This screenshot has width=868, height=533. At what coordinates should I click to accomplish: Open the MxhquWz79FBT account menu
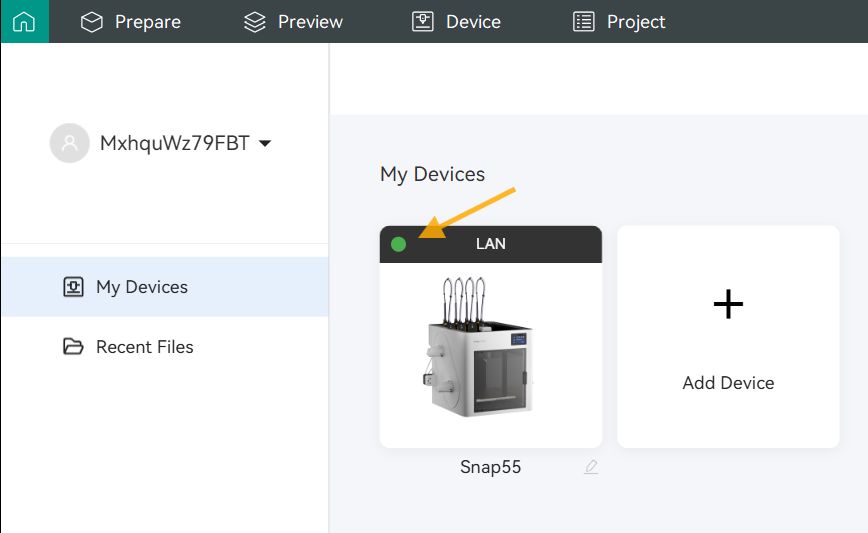(174, 143)
